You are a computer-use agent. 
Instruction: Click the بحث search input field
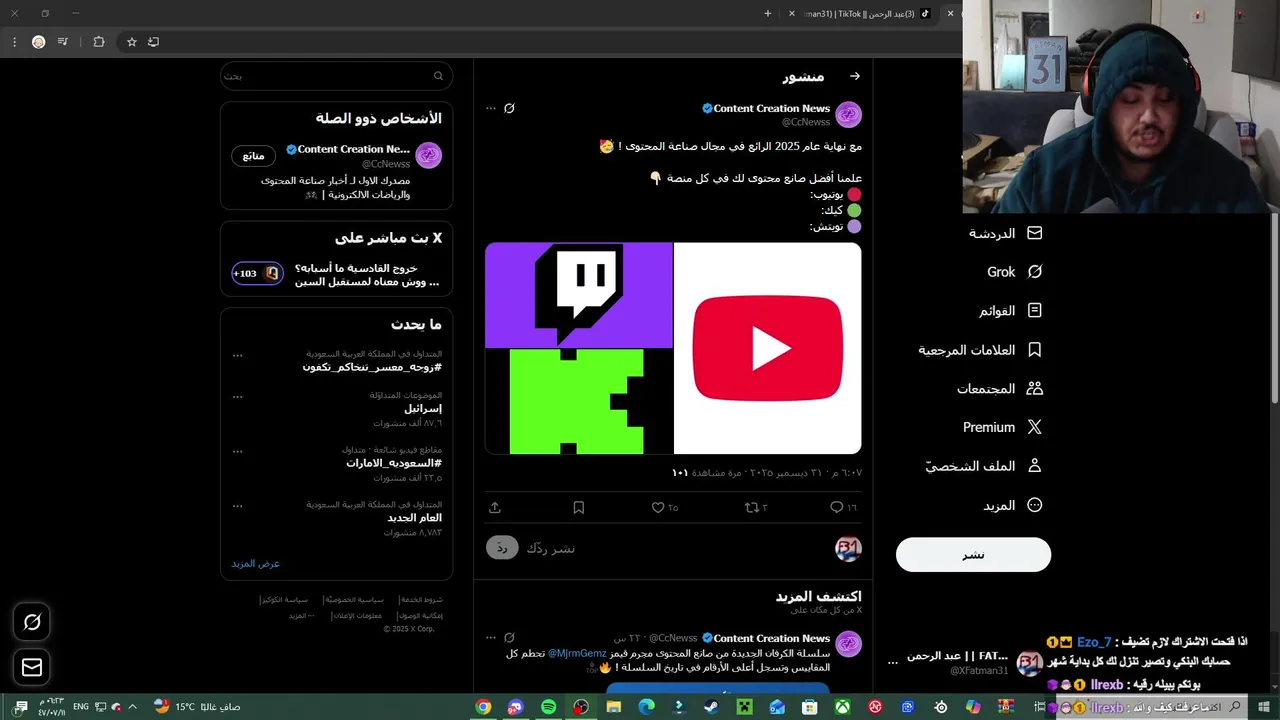pos(336,76)
